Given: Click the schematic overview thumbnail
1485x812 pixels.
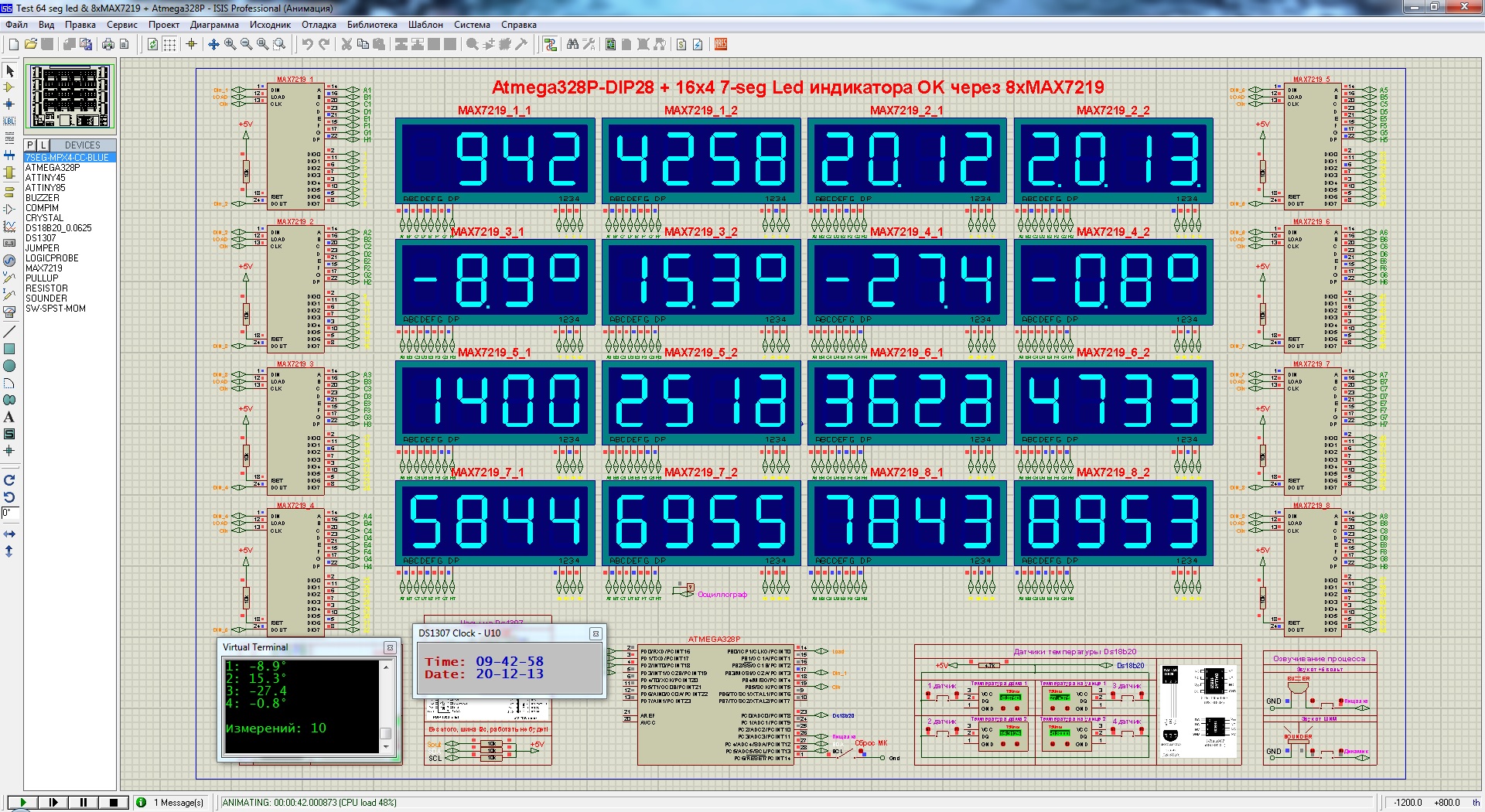Looking at the screenshot, I should point(70,96).
